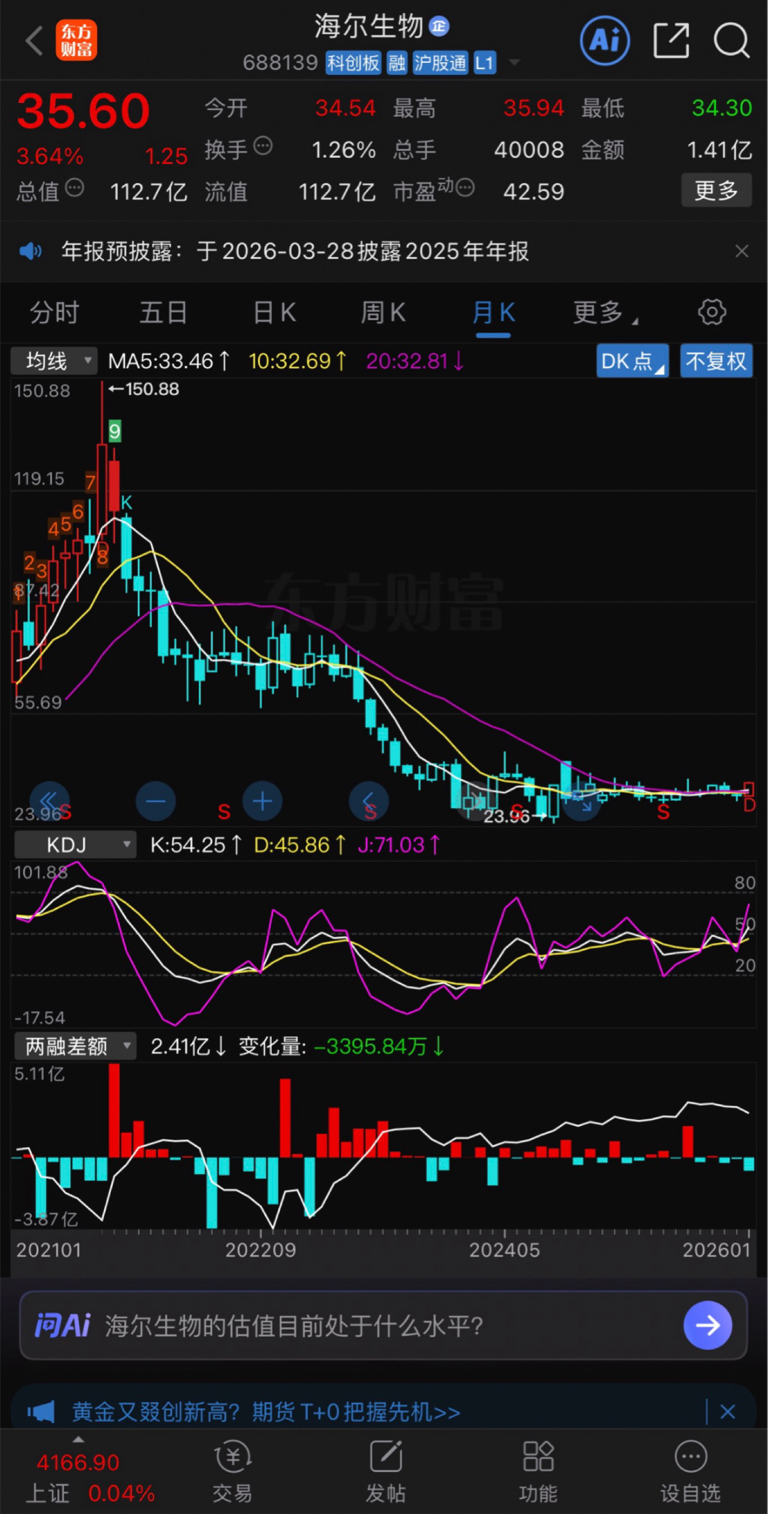Tap the chart zoom-in plus button
The height and width of the screenshot is (1514, 768).
262,801
